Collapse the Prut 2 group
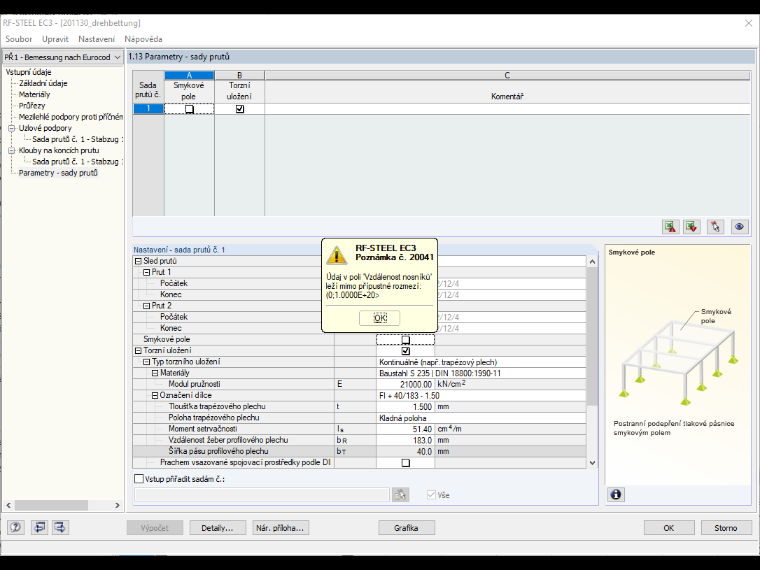This screenshot has width=760, height=570. tap(146, 306)
